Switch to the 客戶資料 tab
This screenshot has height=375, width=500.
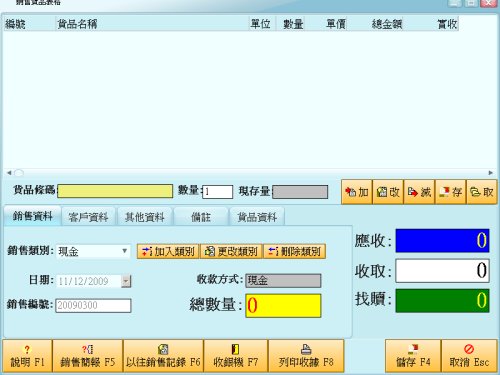coord(88,217)
